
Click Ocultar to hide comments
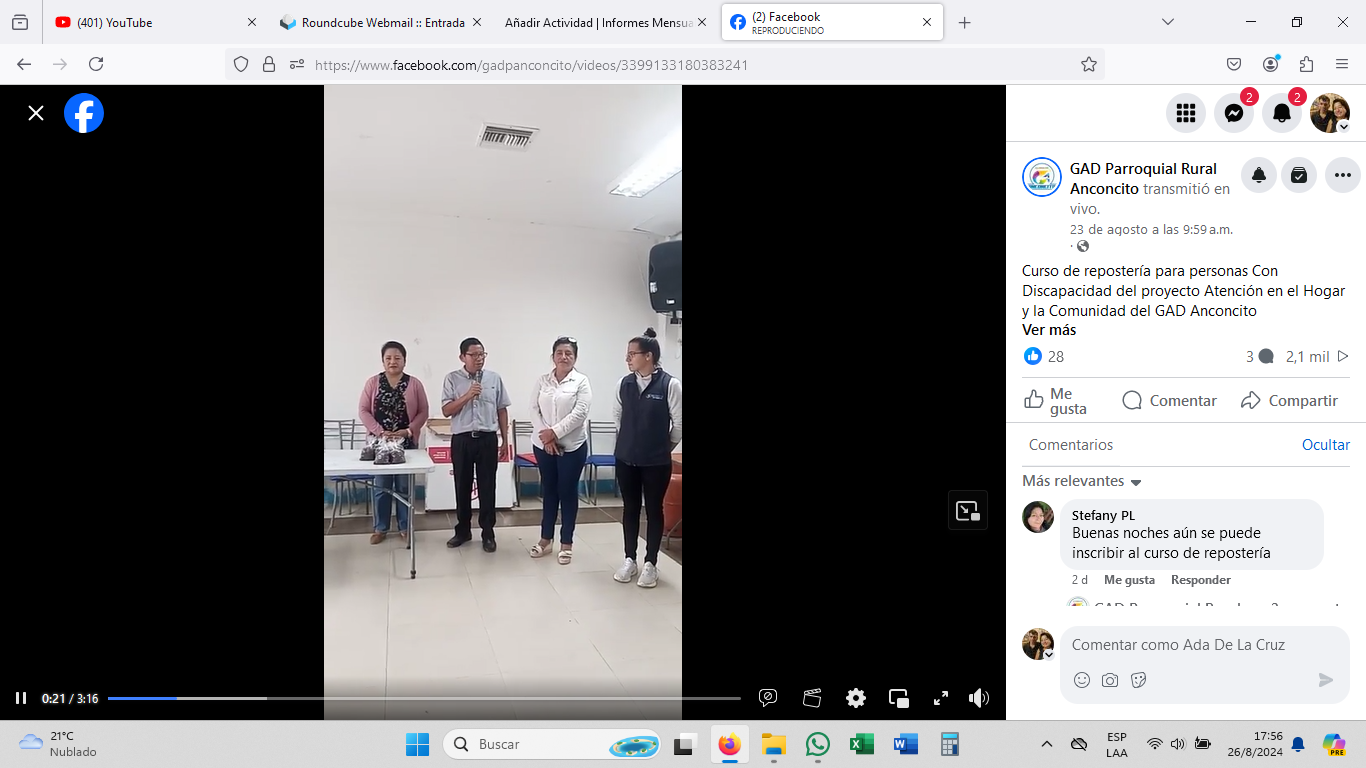point(1325,445)
